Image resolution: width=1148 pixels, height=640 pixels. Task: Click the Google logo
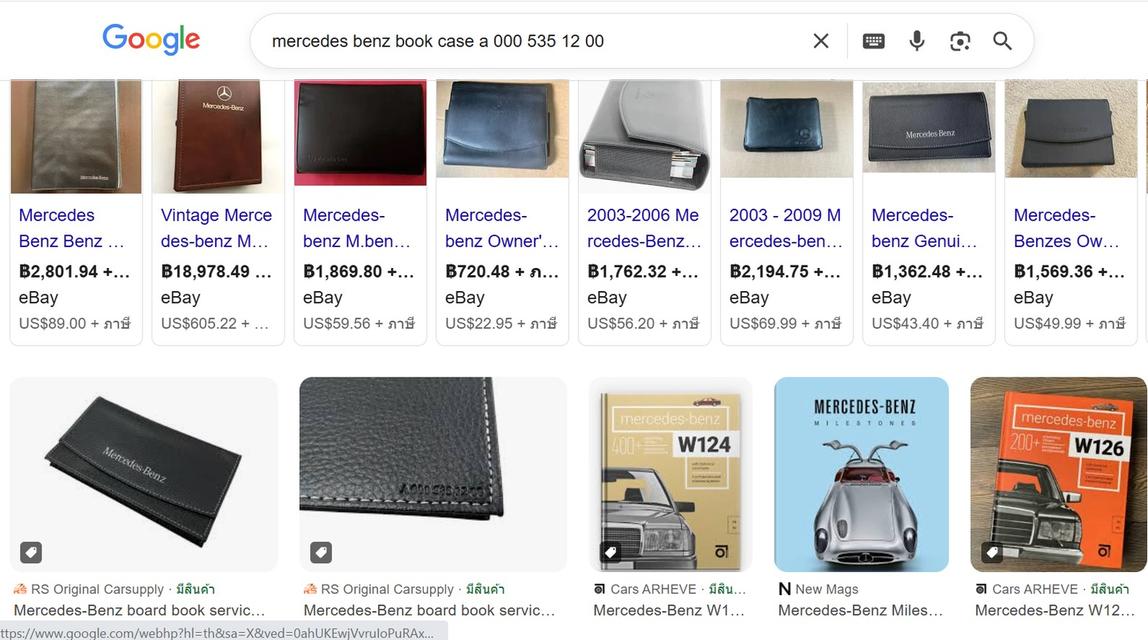point(151,39)
